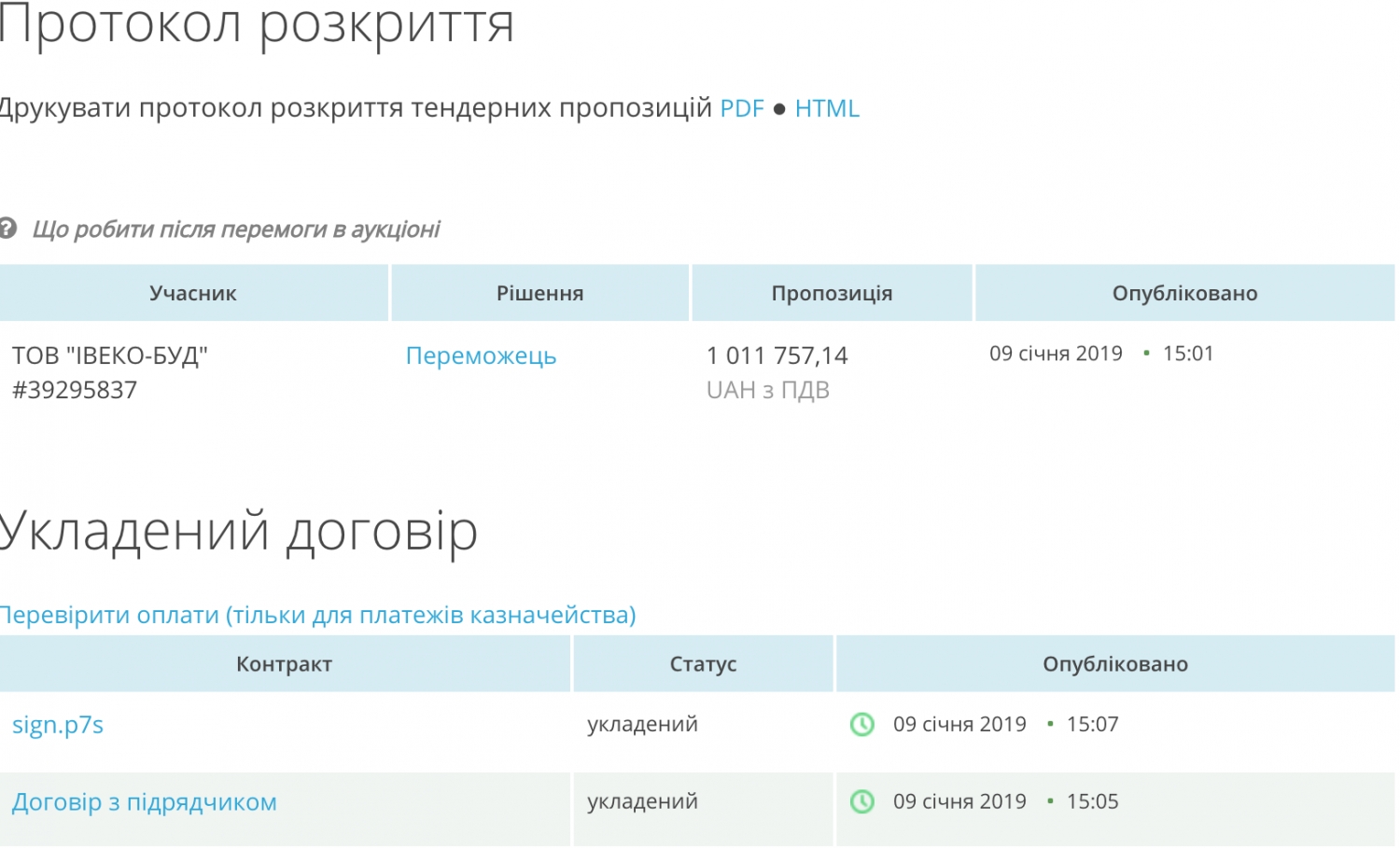Click the bid amount 1 011 757,14
The width and height of the screenshot is (1400, 848).
coord(777,355)
